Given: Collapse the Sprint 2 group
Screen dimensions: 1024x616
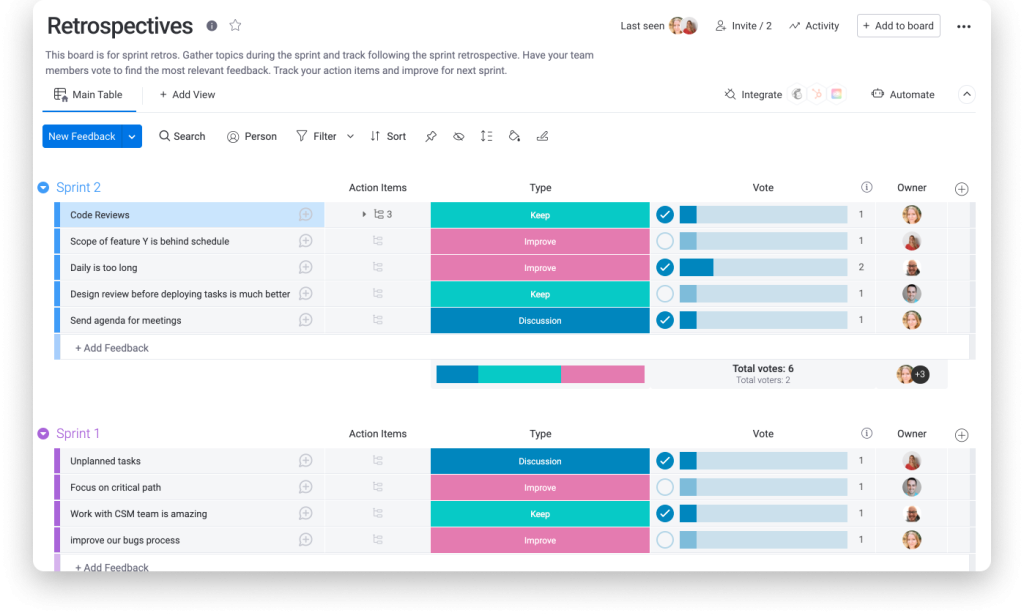Looking at the screenshot, I should coord(43,188).
